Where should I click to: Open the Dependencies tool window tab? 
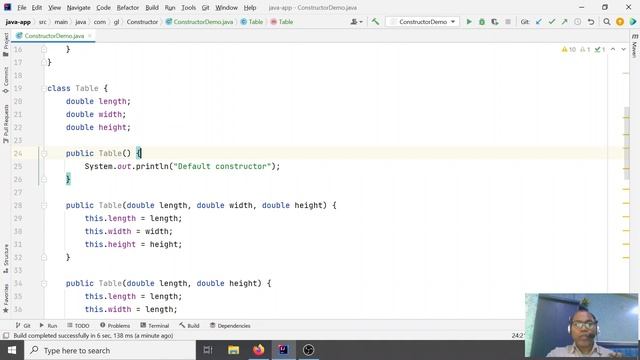click(230, 326)
